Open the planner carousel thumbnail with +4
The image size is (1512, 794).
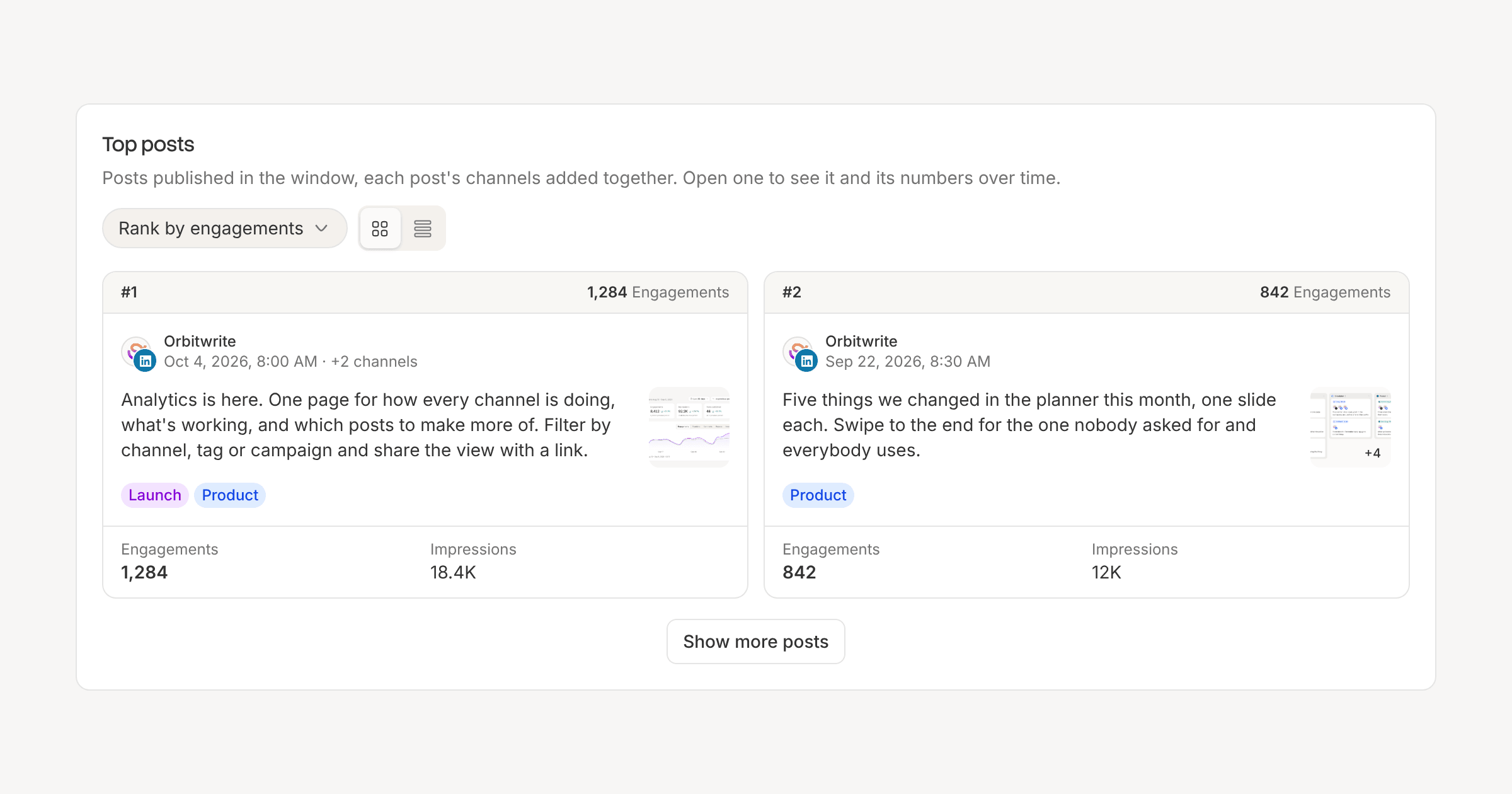point(1350,427)
